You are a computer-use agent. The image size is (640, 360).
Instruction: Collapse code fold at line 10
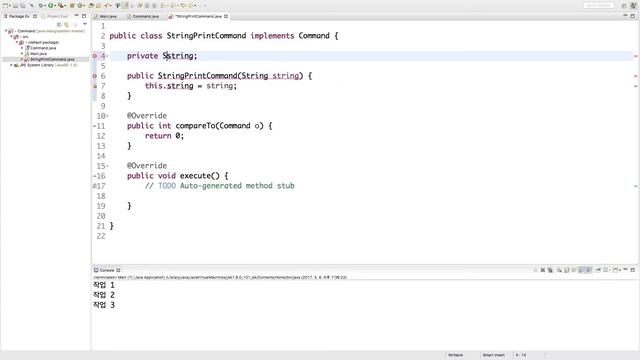(x=107, y=116)
